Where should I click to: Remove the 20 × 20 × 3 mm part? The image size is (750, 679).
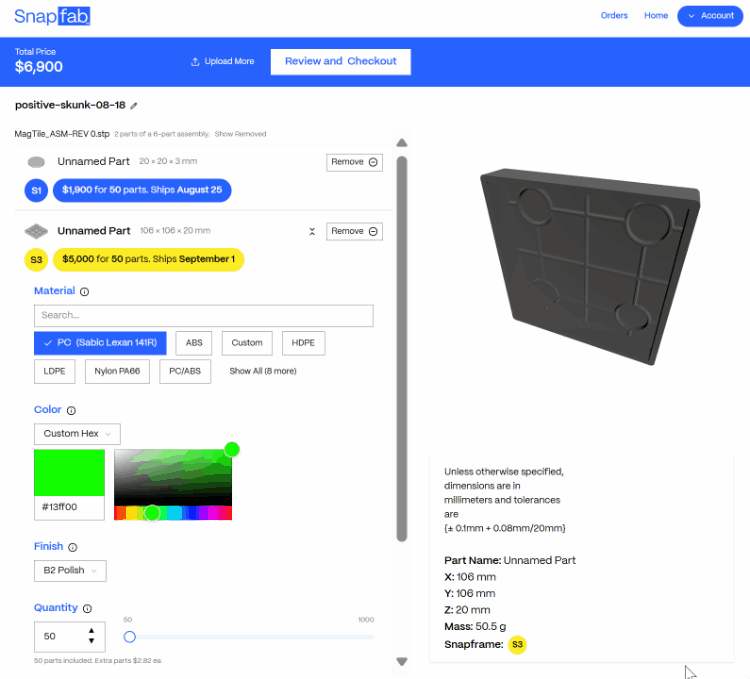(354, 162)
